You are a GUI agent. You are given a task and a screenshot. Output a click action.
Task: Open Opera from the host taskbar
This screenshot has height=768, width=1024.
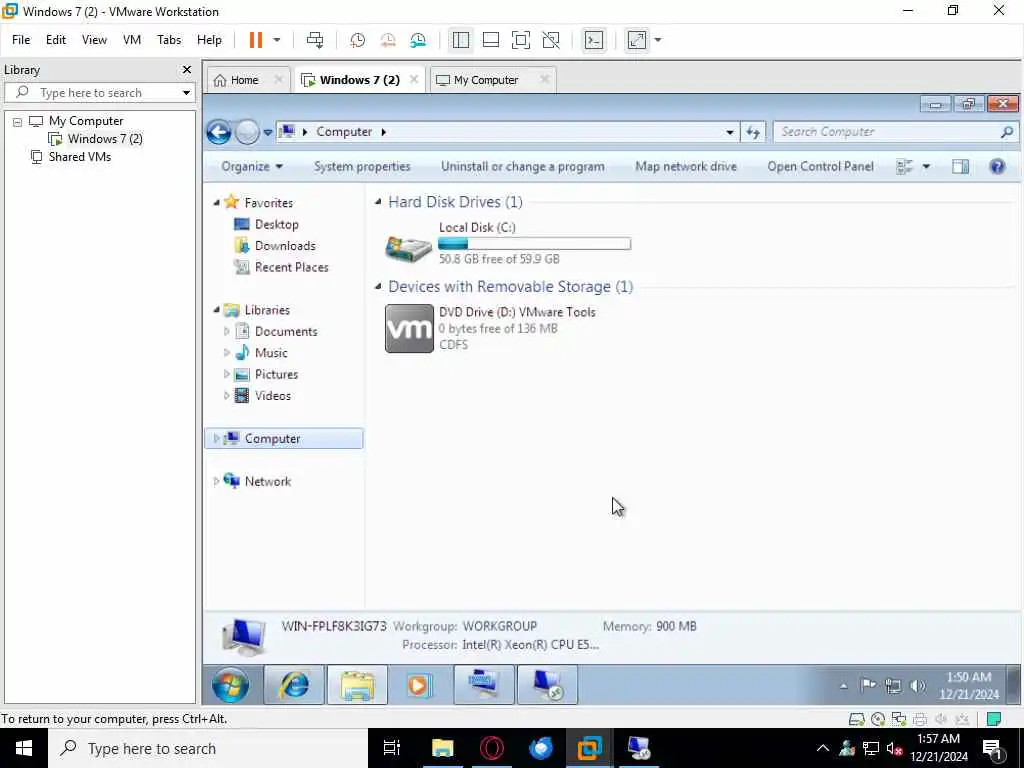pyautogui.click(x=492, y=748)
